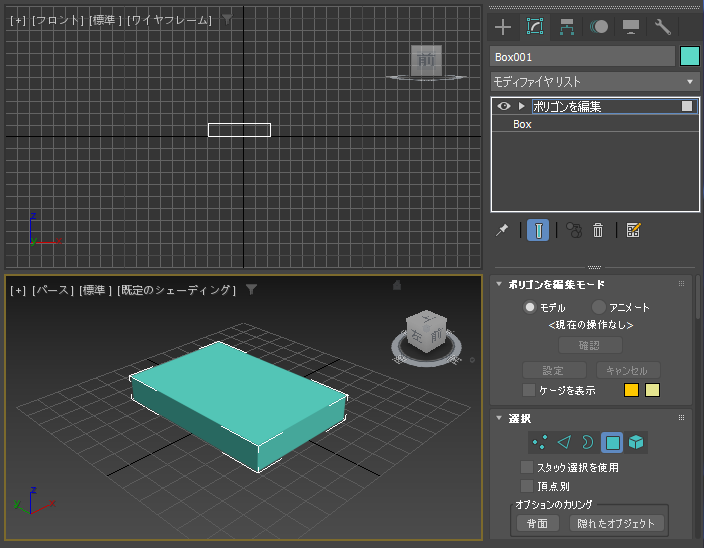Open Configure Modifier Sets icon
Image resolution: width=704 pixels, height=548 pixels.
pos(633,230)
